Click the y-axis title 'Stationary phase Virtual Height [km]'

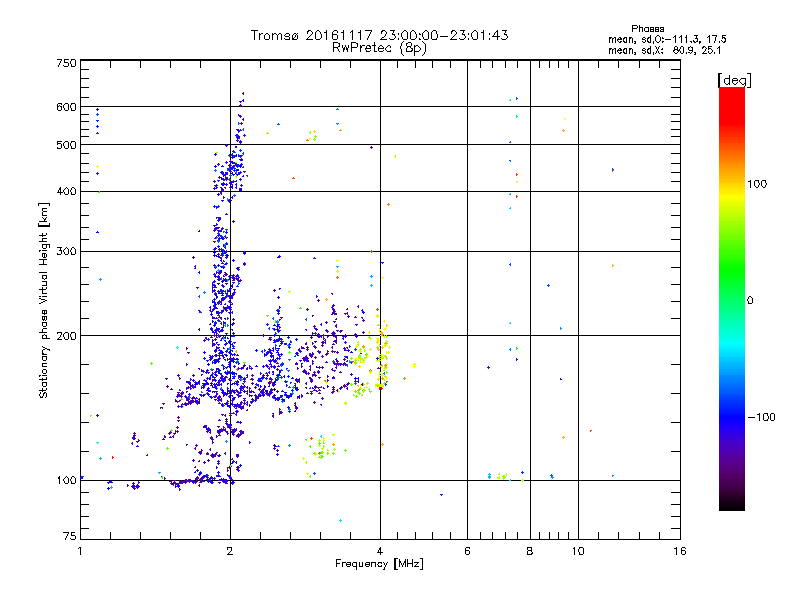click(x=43, y=301)
